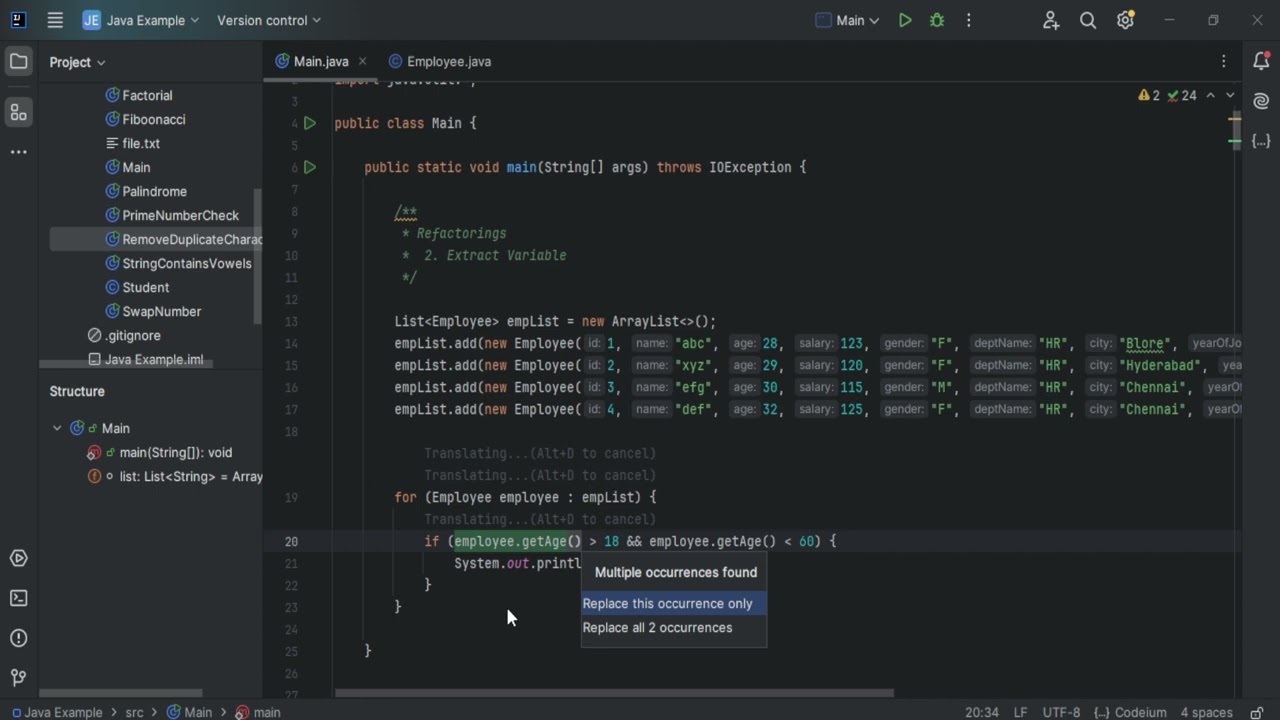Click main method breadcrumb

tap(258, 712)
